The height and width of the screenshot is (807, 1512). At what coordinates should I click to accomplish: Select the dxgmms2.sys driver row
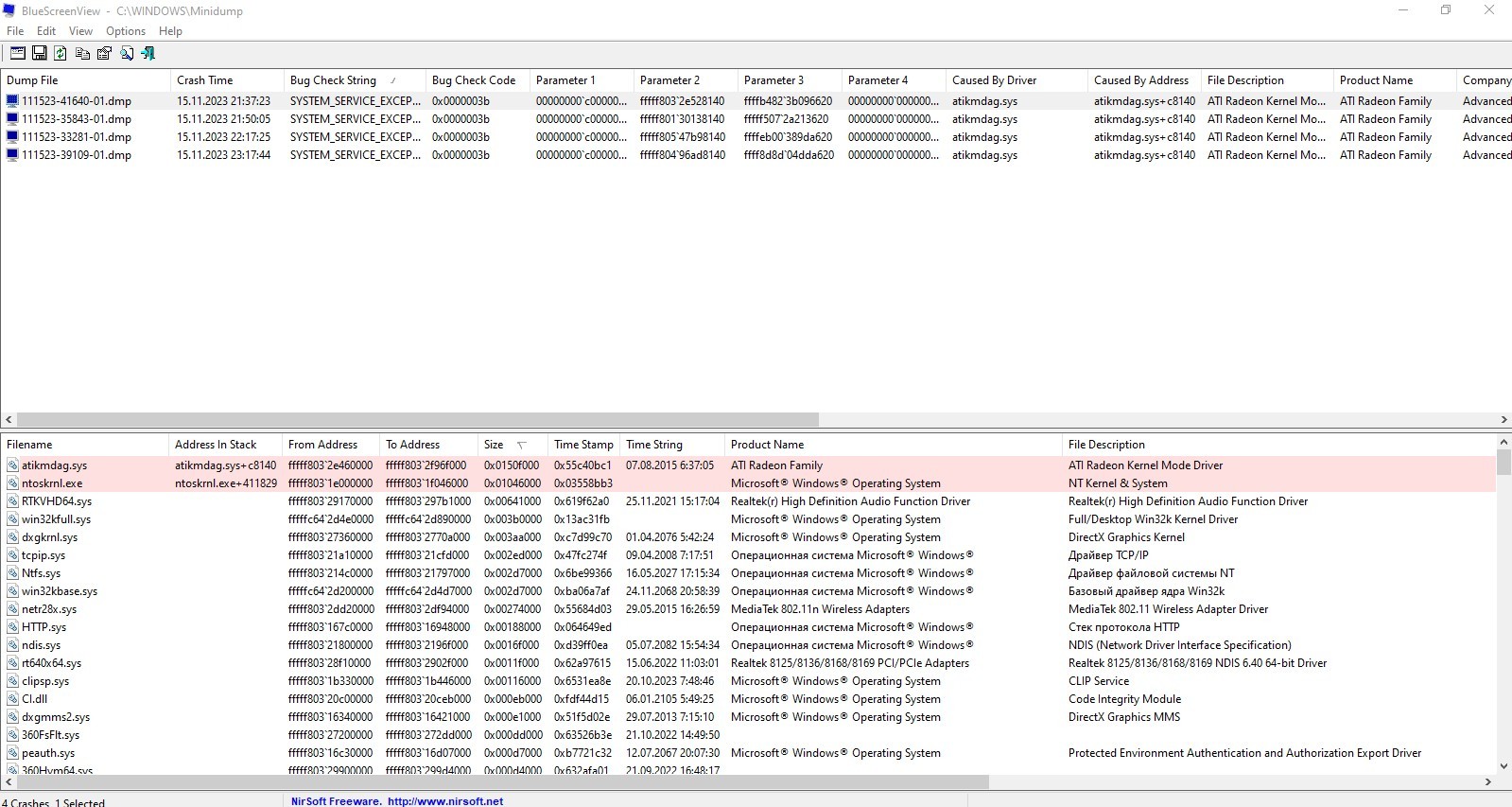(x=748, y=717)
